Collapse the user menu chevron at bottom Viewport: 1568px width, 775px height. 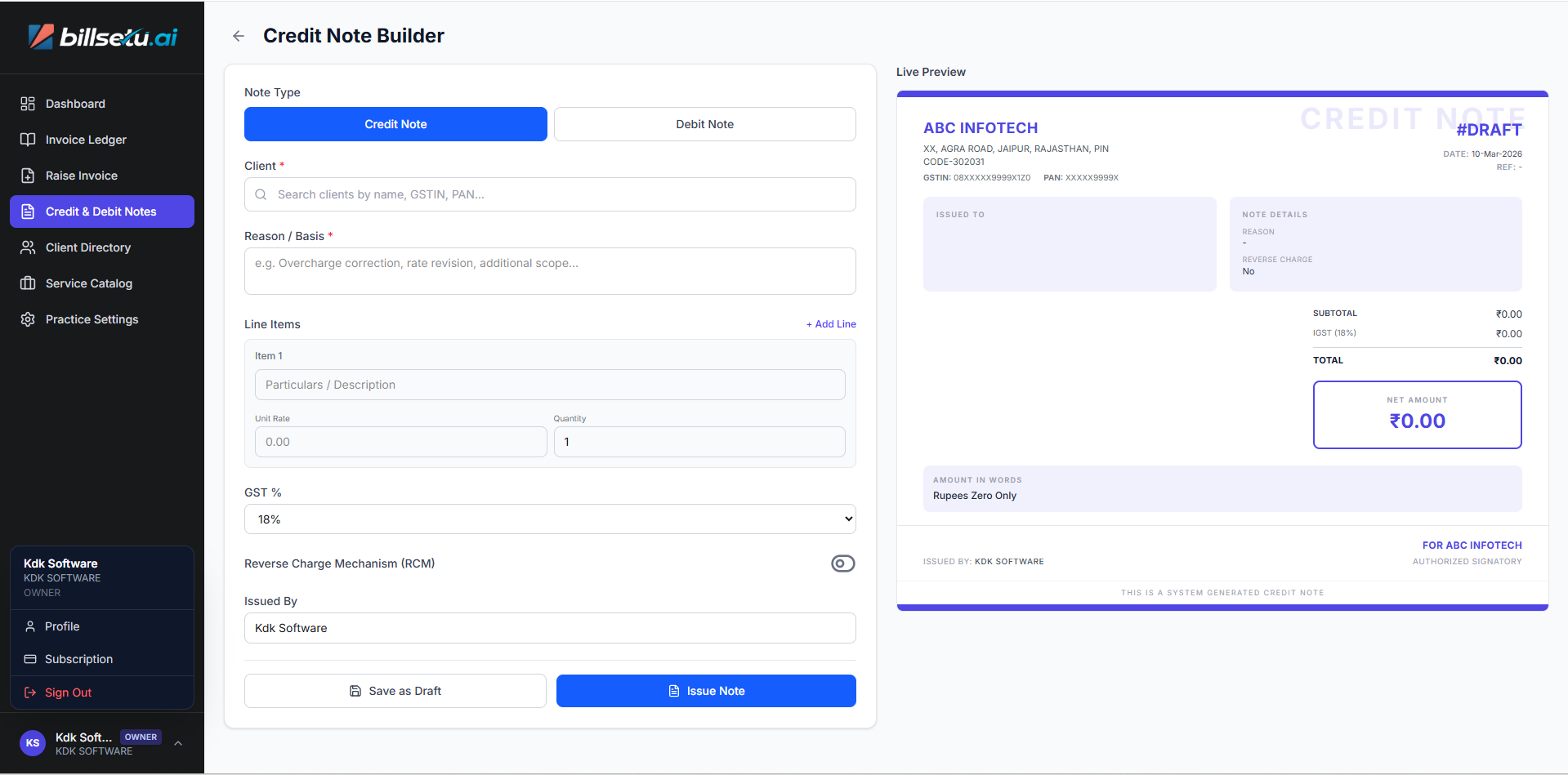178,743
